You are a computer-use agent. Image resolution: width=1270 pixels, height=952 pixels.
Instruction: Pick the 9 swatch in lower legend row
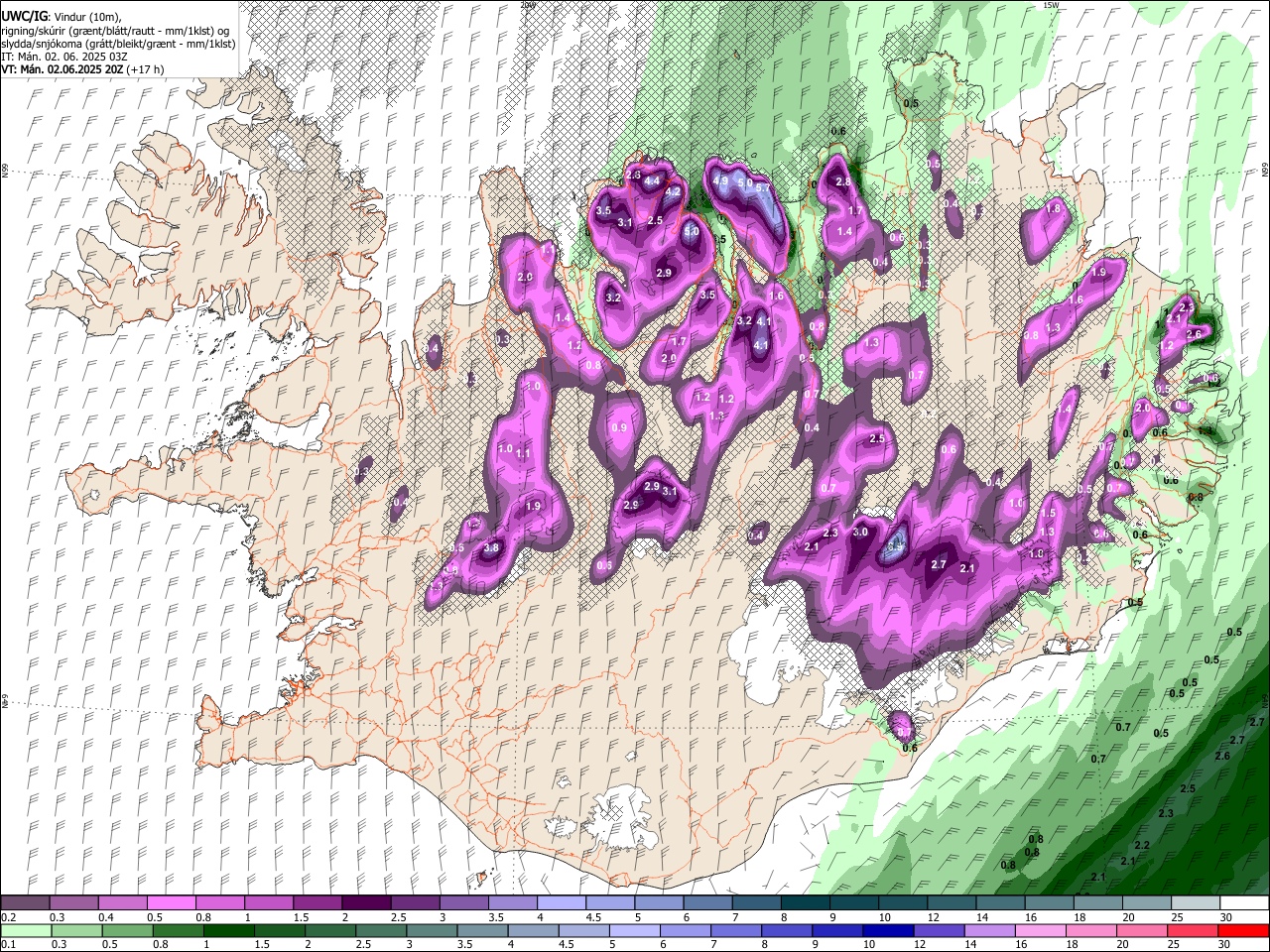pos(836,930)
